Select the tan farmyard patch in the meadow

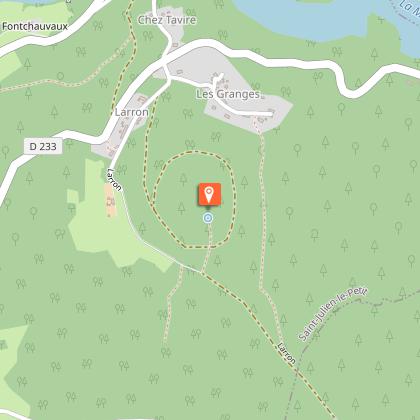pos(110,200)
